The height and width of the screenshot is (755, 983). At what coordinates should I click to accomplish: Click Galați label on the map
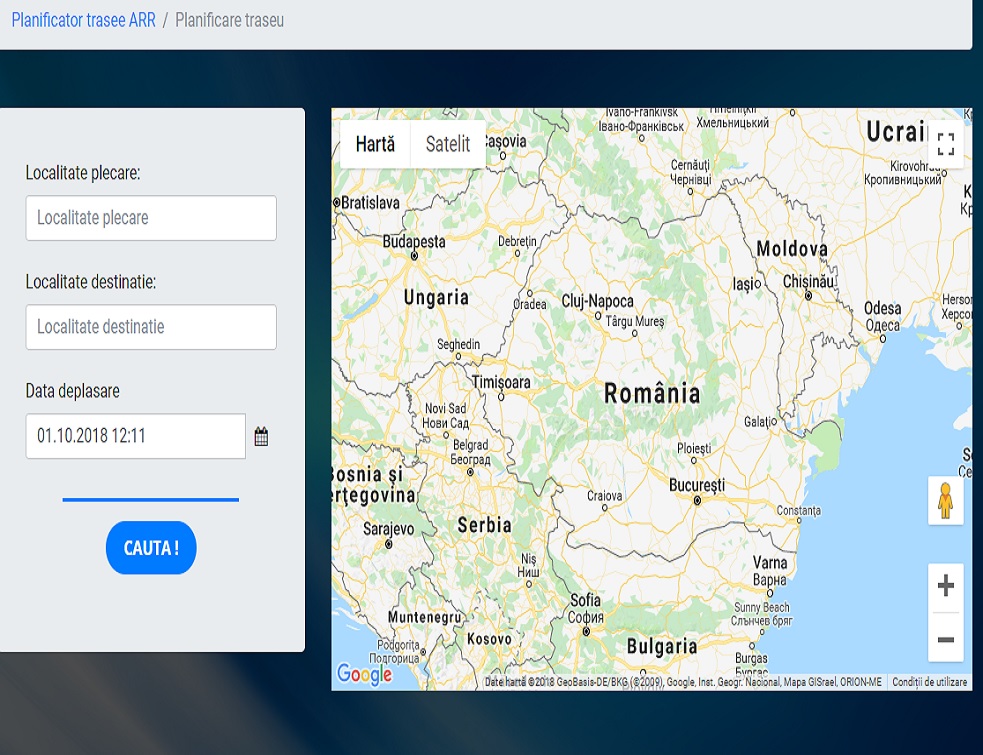click(758, 421)
